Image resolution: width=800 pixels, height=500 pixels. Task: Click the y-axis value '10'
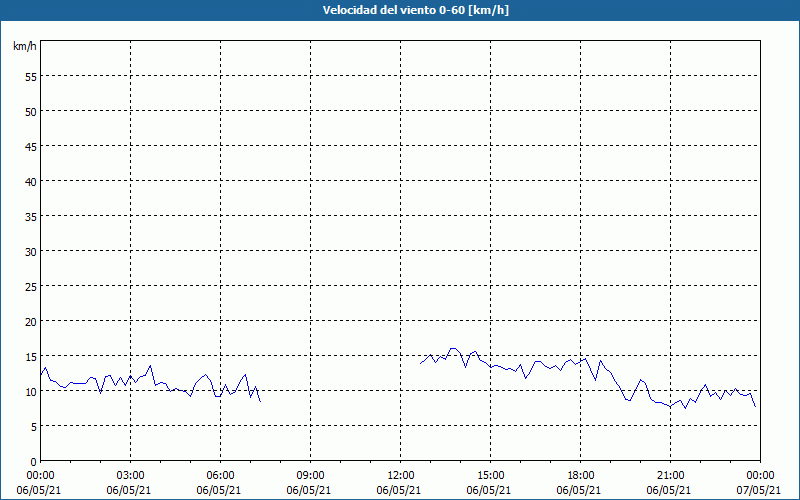31,392
